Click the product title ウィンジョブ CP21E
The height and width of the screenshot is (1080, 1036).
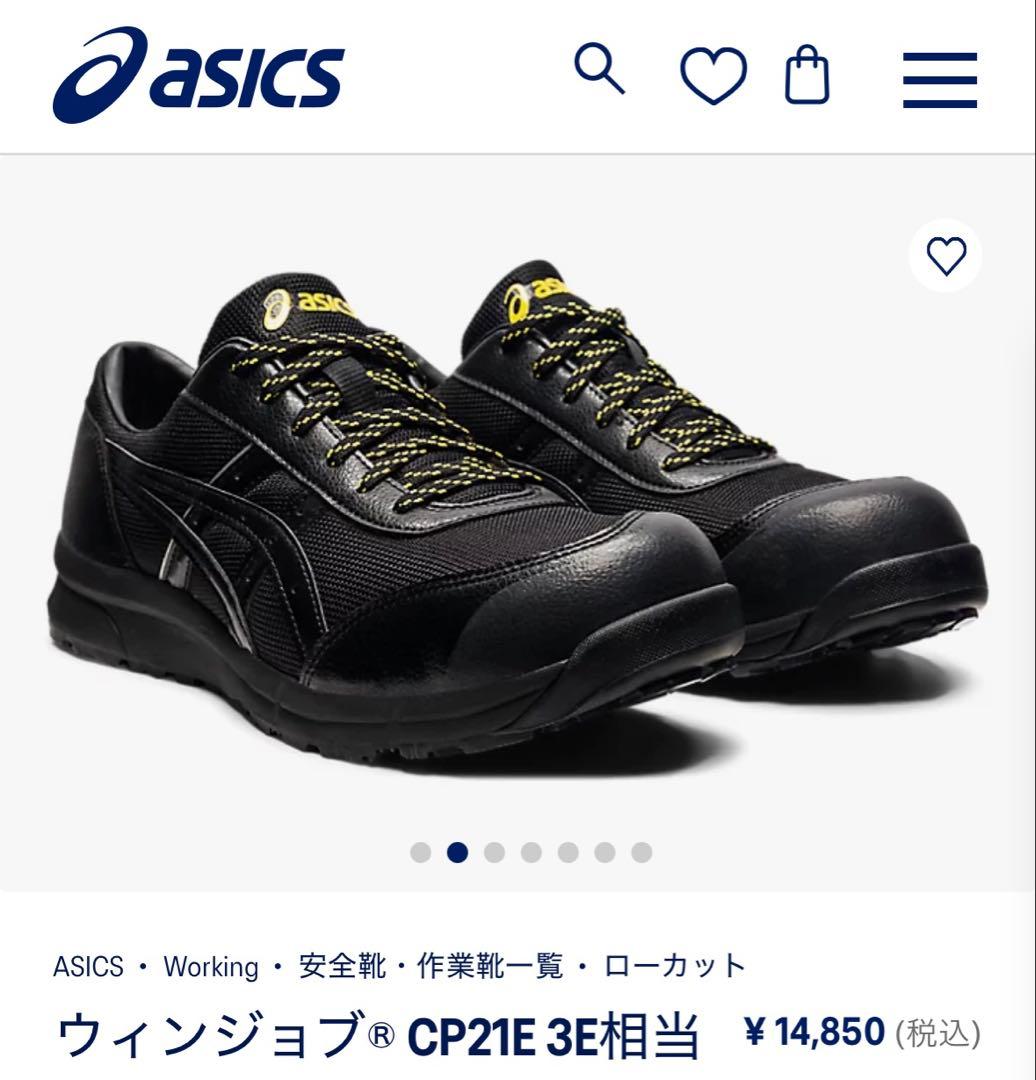tap(377, 1035)
